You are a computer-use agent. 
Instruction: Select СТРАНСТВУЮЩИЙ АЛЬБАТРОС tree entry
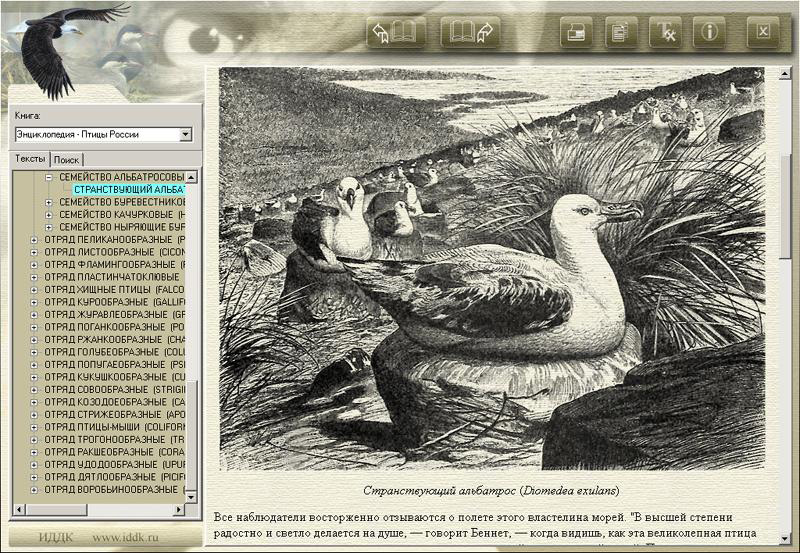point(128,190)
